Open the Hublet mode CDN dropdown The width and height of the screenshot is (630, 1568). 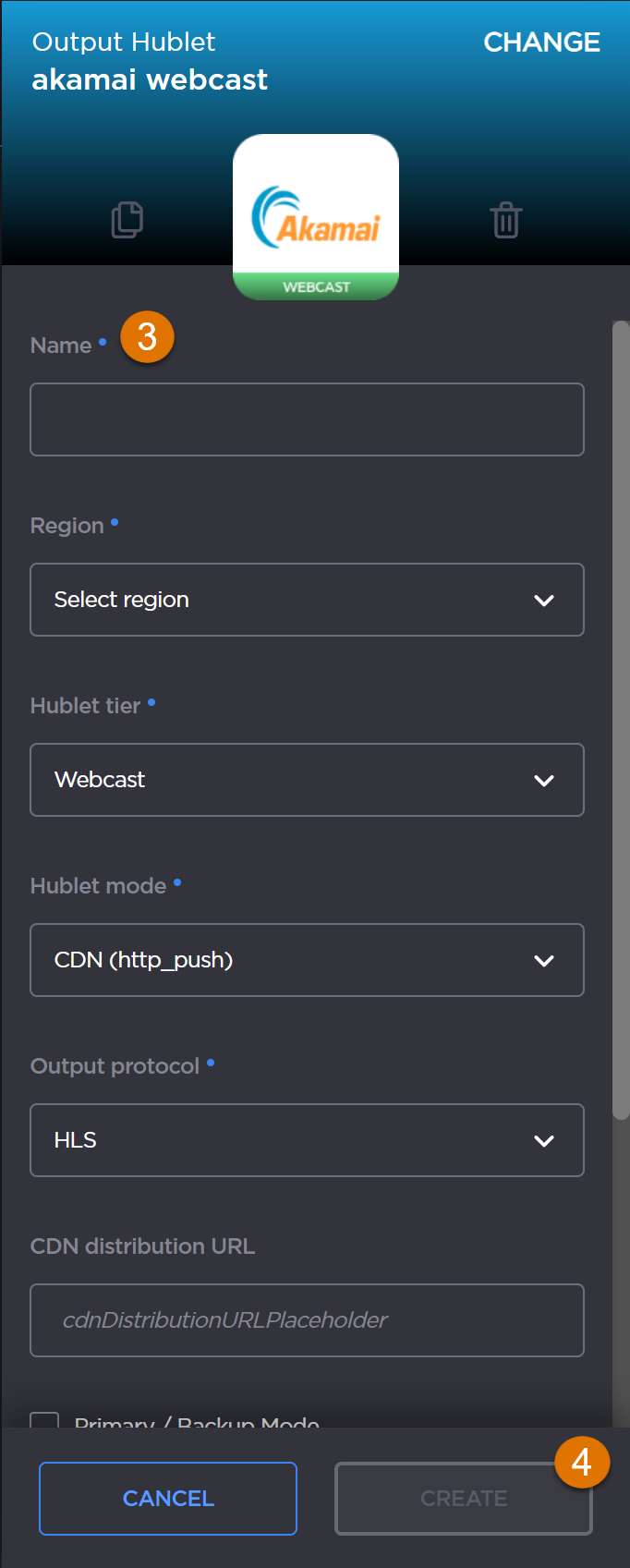[307, 959]
